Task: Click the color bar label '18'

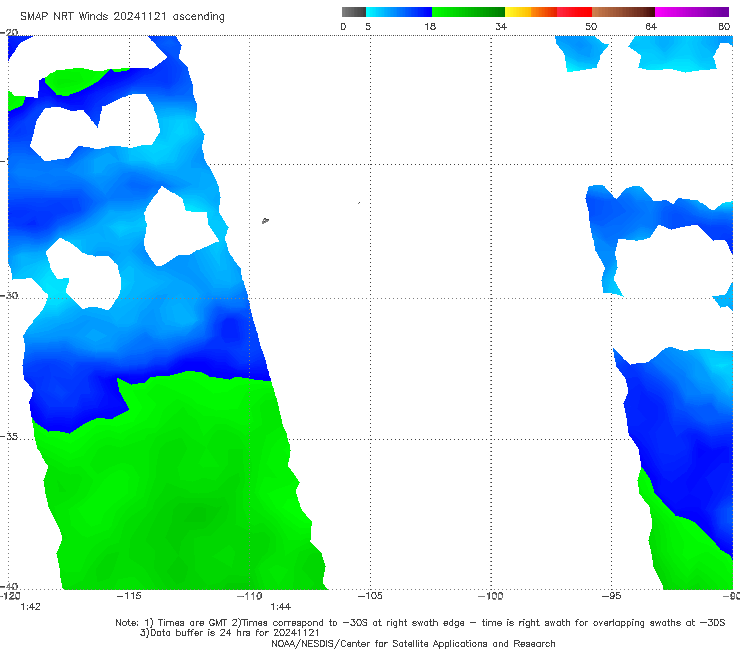Action: pos(430,27)
